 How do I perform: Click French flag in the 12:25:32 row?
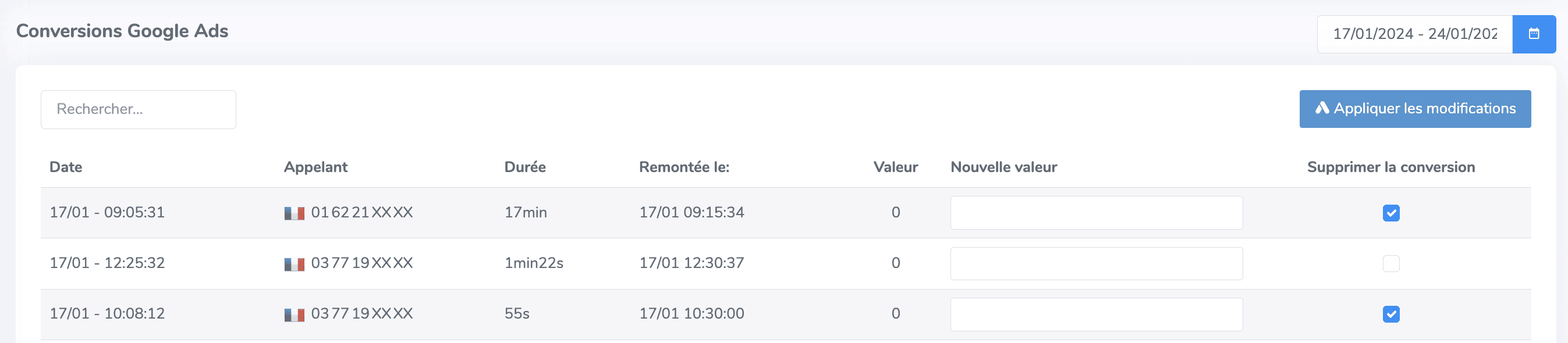(295, 264)
